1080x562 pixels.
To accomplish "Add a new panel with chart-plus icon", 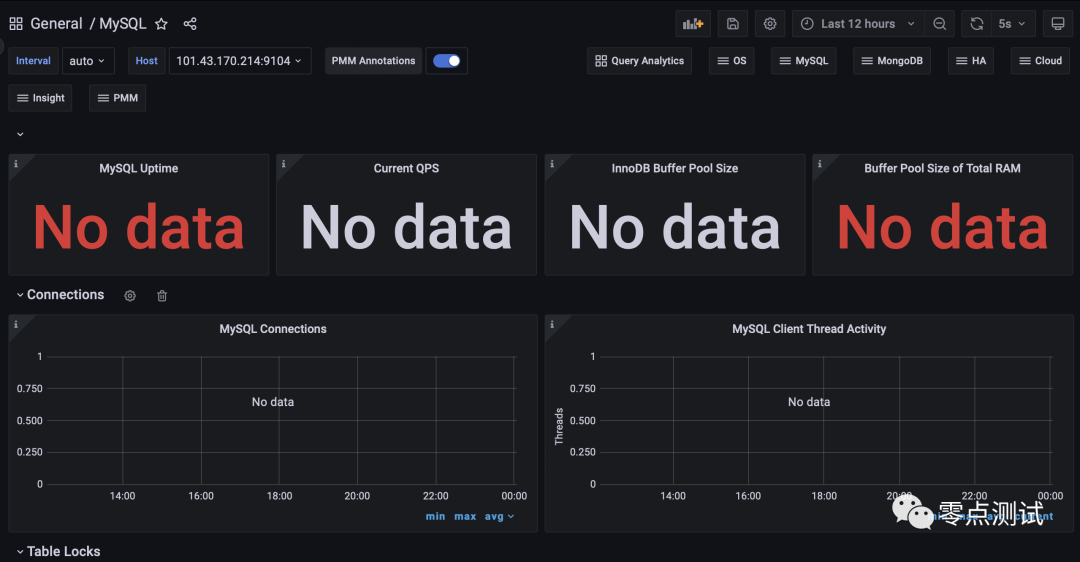I will pyautogui.click(x=693, y=24).
